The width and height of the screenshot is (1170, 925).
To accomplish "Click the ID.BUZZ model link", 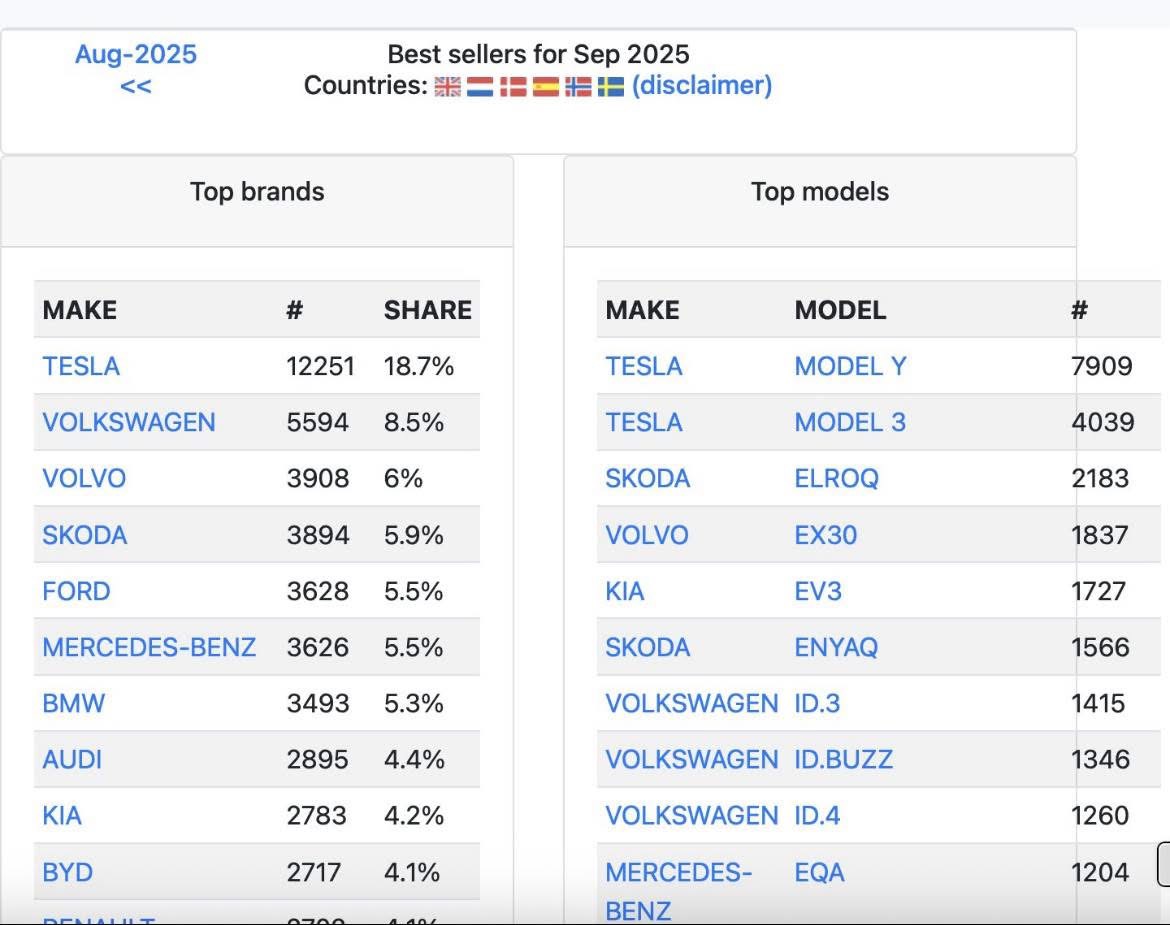I will 843,759.
